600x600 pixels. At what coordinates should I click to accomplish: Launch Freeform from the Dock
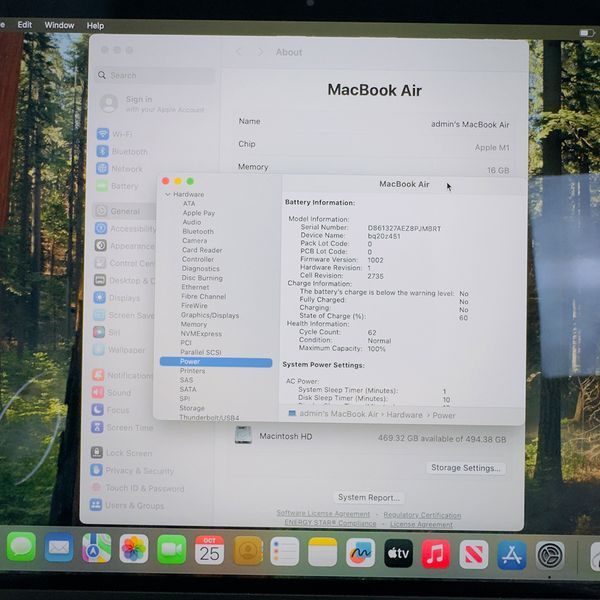pyautogui.click(x=360, y=553)
